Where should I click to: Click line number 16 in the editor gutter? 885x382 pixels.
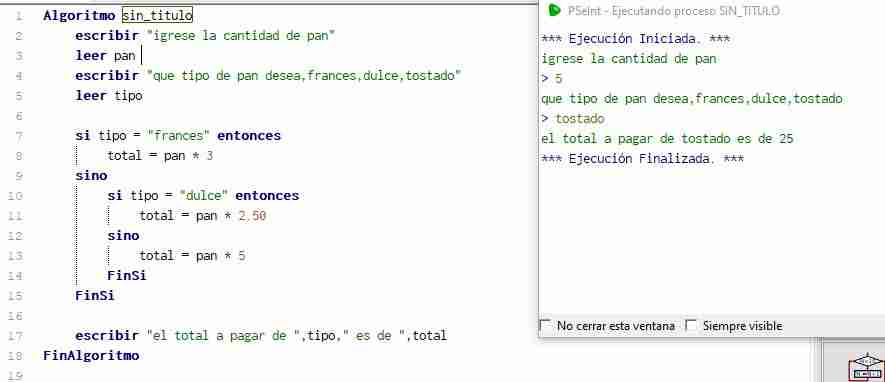(x=16, y=316)
